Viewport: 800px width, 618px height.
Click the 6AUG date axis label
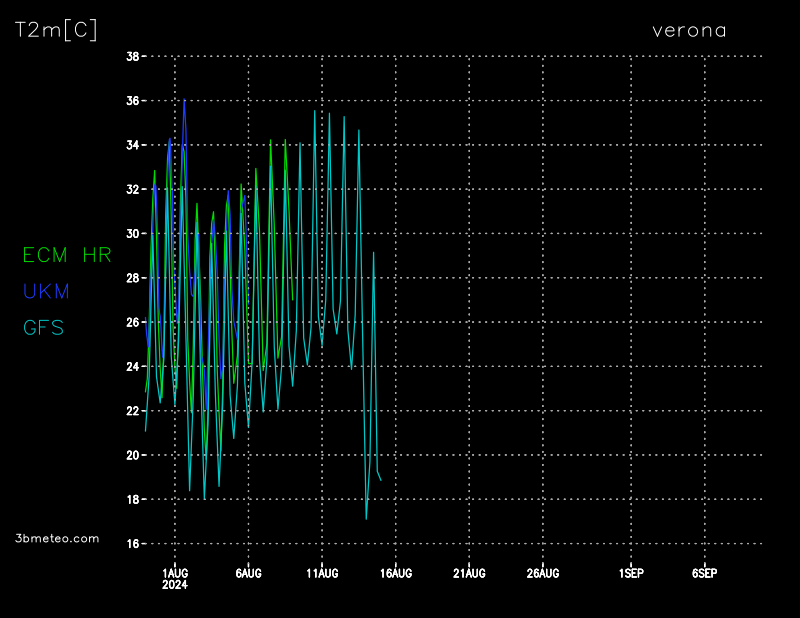point(248,573)
